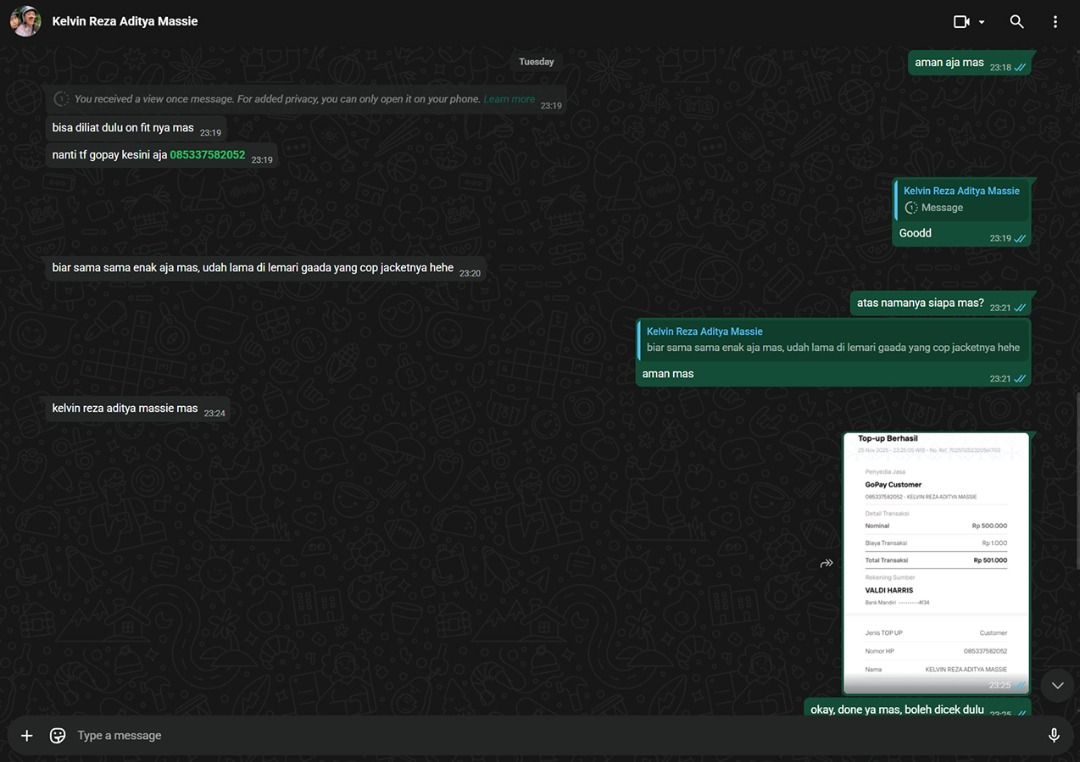Click the chat scrollbar on the right
This screenshot has width=1080, height=762.
(1076, 480)
